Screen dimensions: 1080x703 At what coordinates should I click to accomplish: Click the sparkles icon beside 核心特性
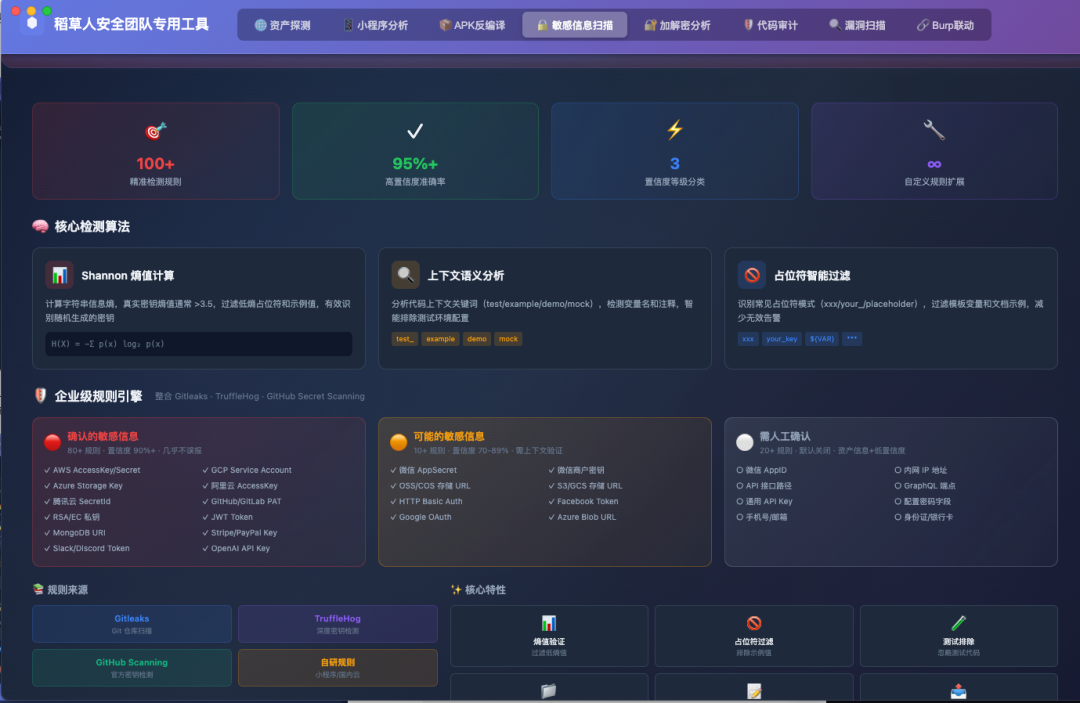456,589
